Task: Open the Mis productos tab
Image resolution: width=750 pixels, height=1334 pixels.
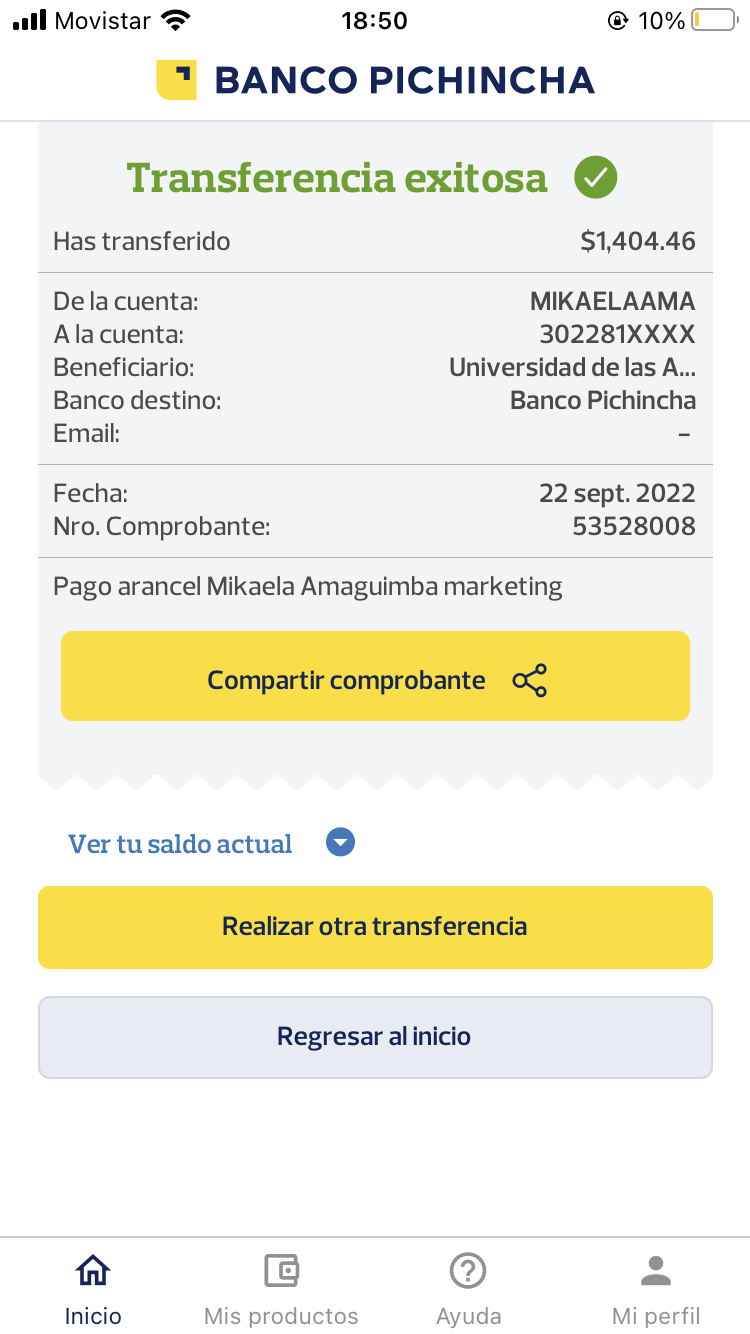Action: pyautogui.click(x=281, y=1315)
